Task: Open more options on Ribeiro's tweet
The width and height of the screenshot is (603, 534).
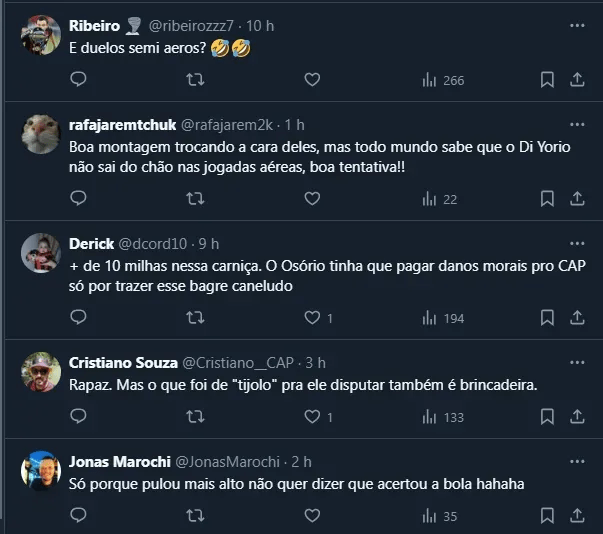Action: pos(576,25)
